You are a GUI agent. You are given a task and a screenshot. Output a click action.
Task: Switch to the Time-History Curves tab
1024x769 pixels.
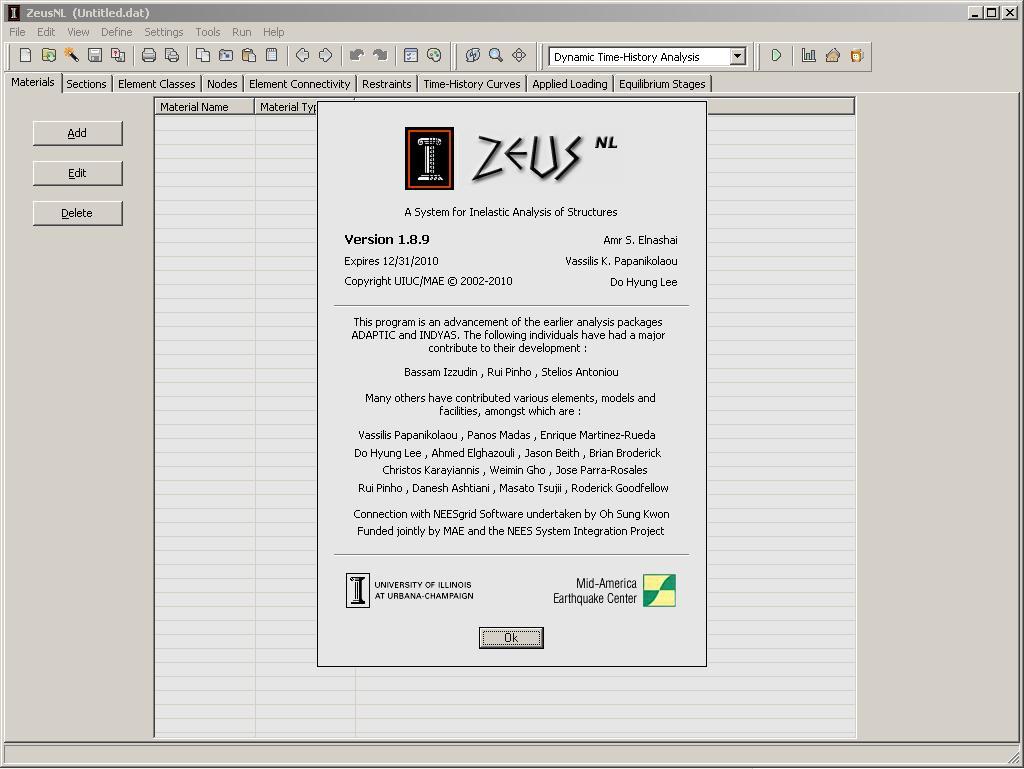click(x=472, y=84)
